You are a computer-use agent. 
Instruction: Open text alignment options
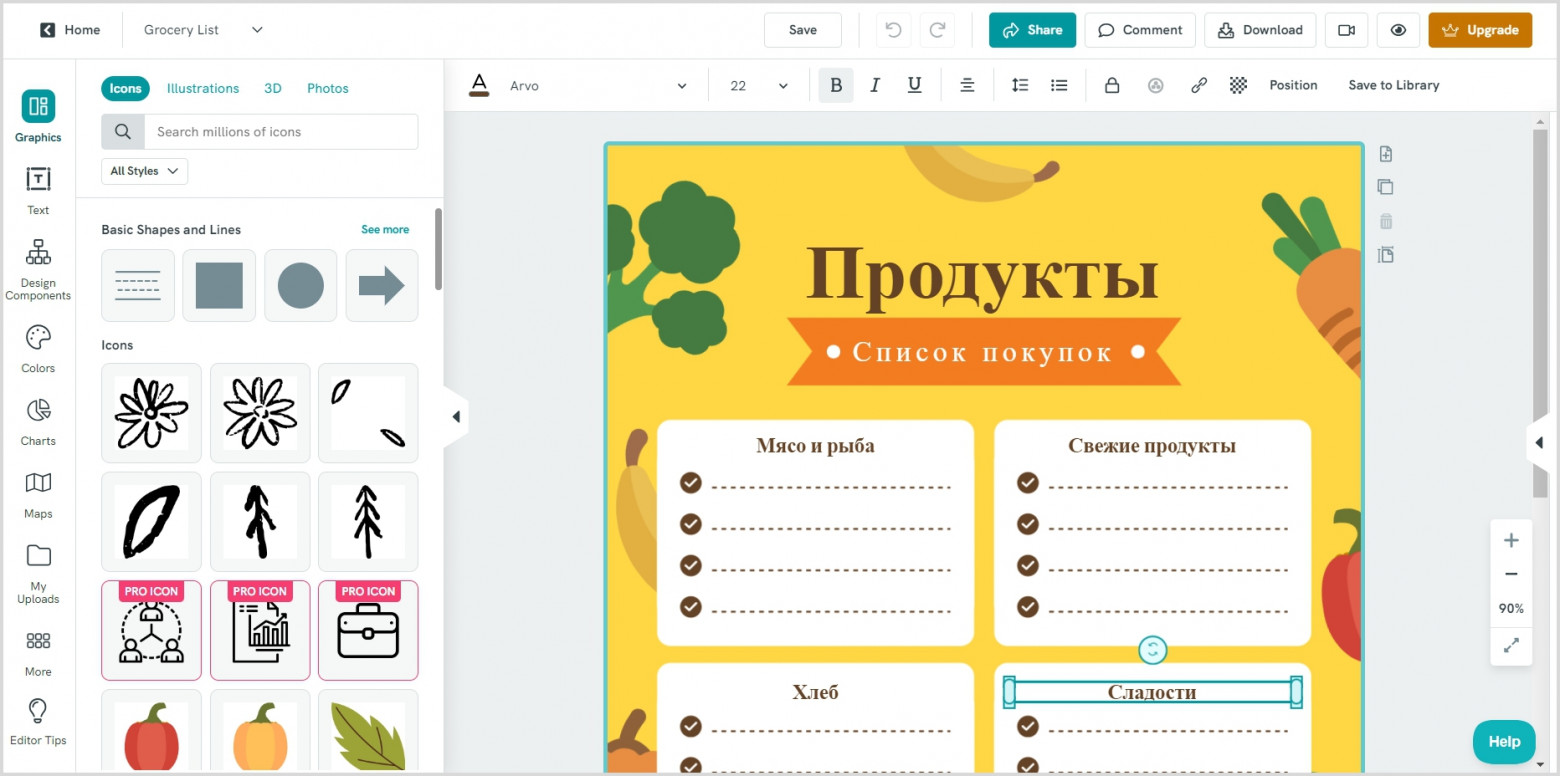[x=967, y=85]
